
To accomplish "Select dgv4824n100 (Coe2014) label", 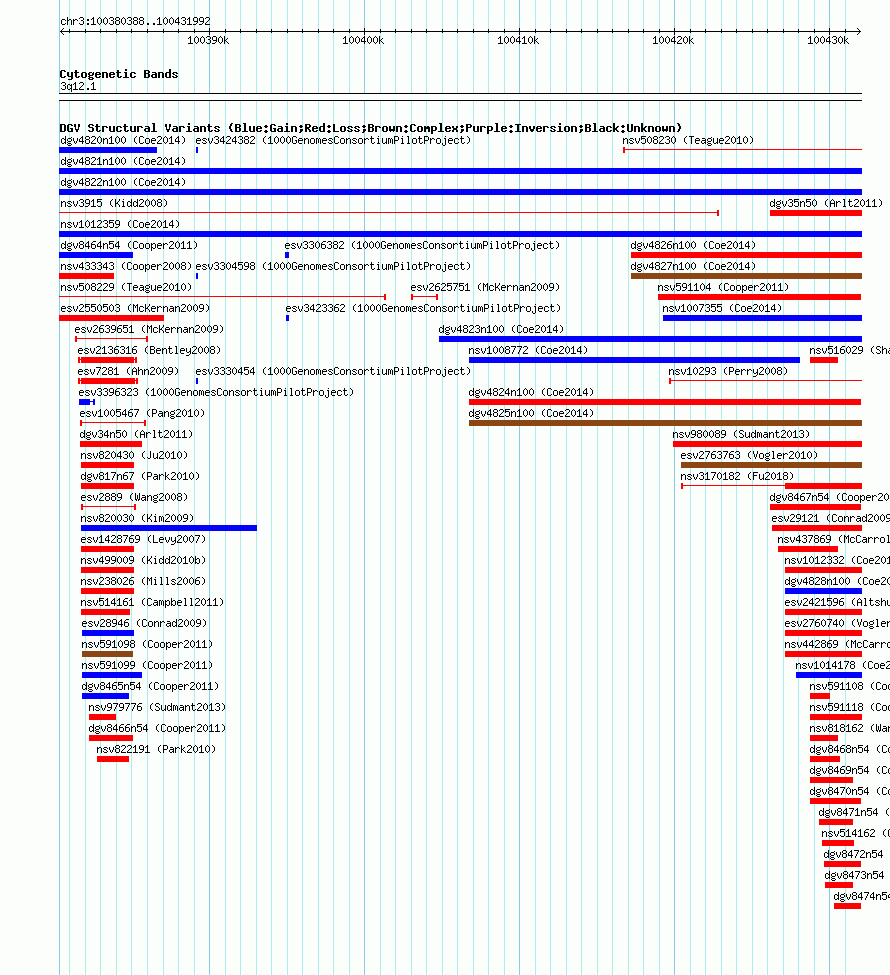I will coord(531,392).
